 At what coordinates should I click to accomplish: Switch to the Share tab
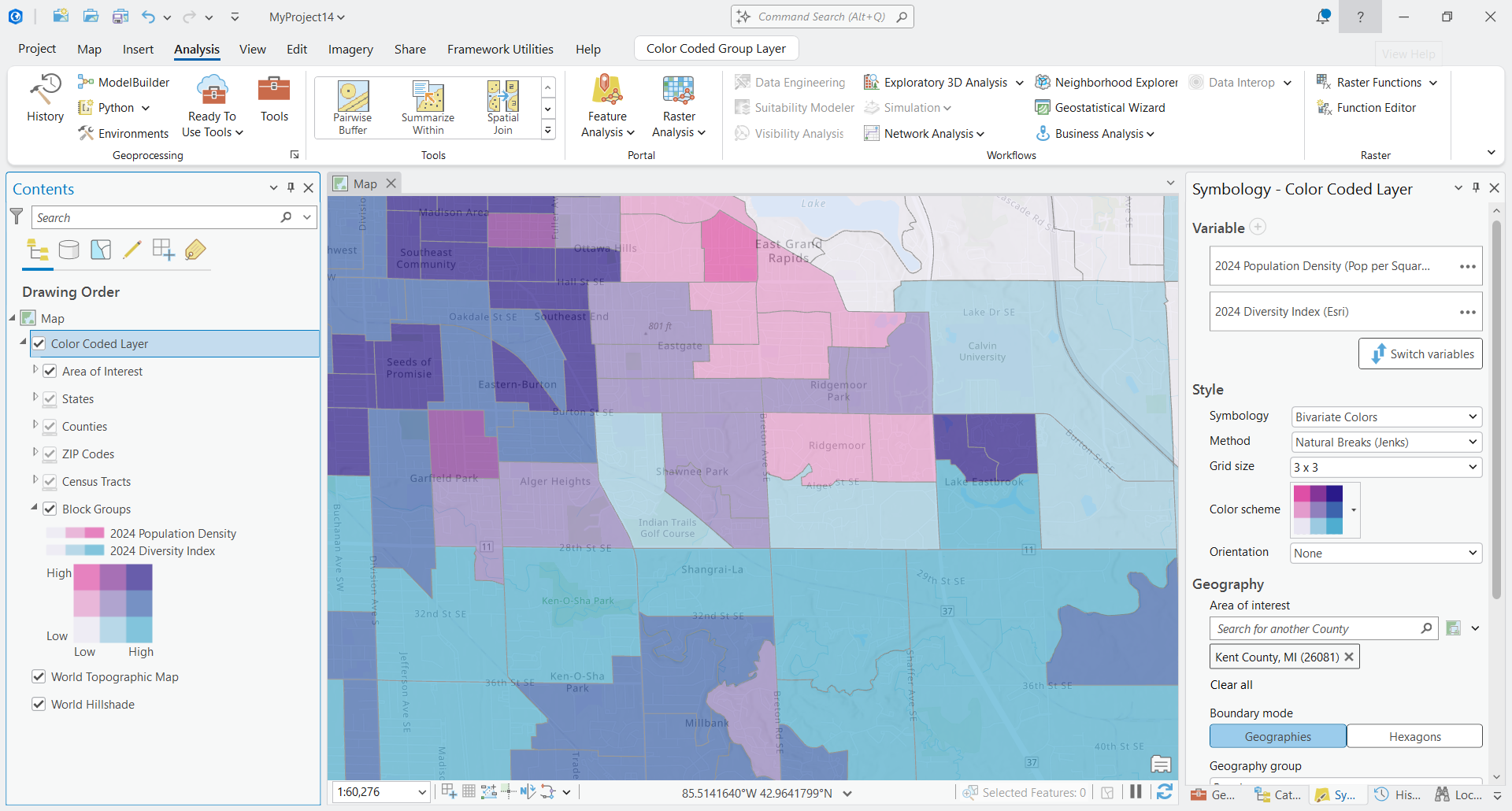click(410, 49)
